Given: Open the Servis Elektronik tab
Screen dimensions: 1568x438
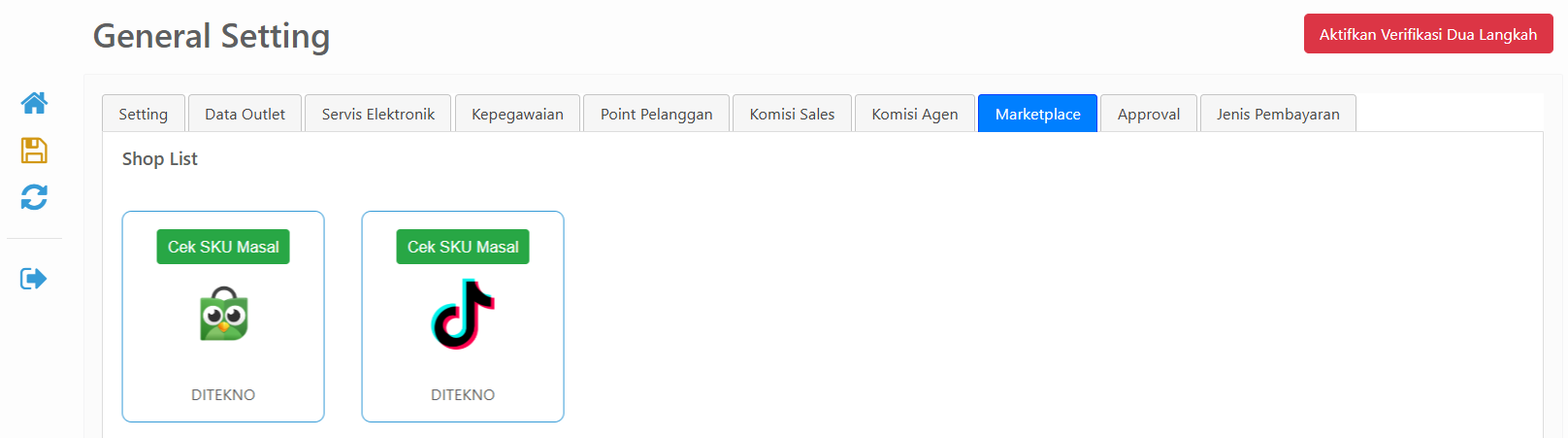Looking at the screenshot, I should 378,114.
